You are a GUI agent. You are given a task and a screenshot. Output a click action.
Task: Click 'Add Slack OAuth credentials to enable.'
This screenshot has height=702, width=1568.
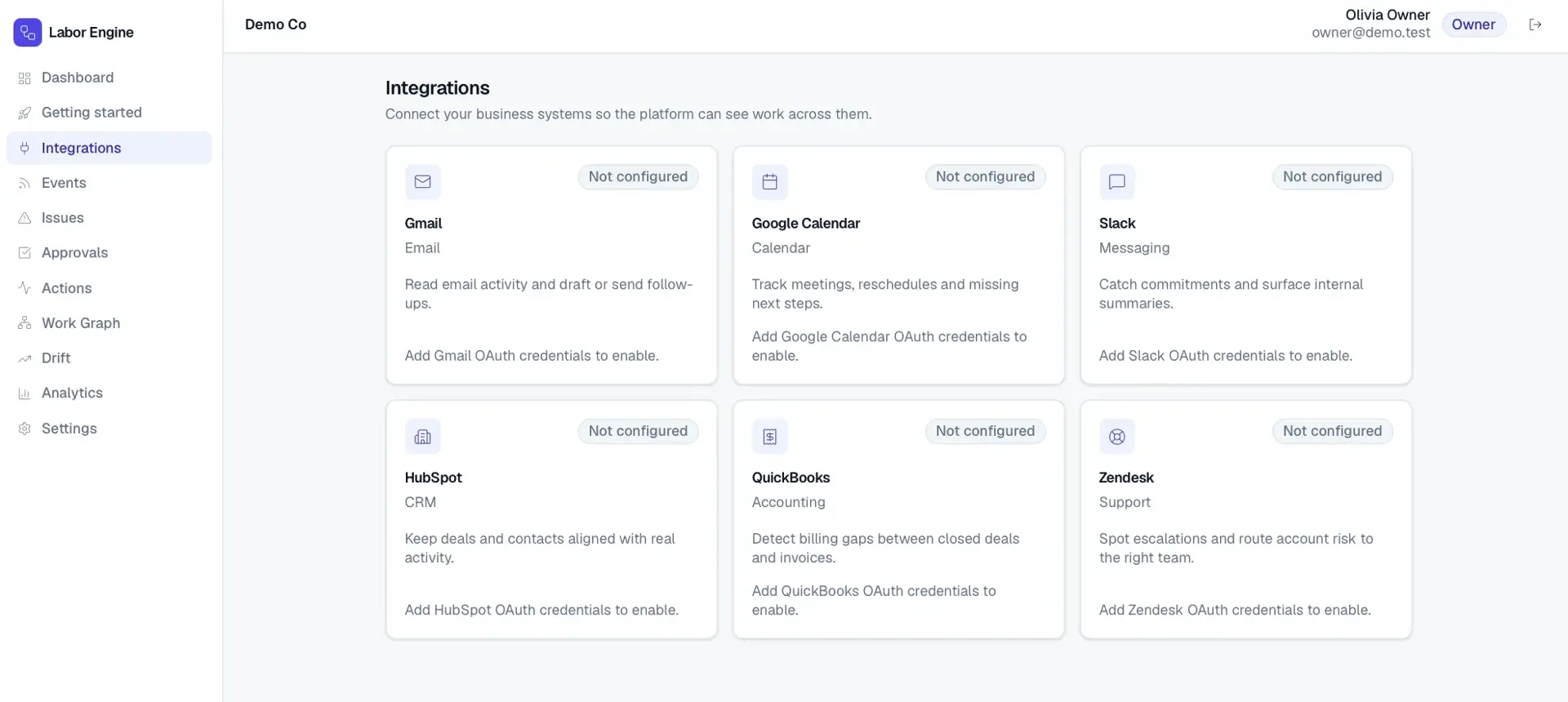[1226, 356]
